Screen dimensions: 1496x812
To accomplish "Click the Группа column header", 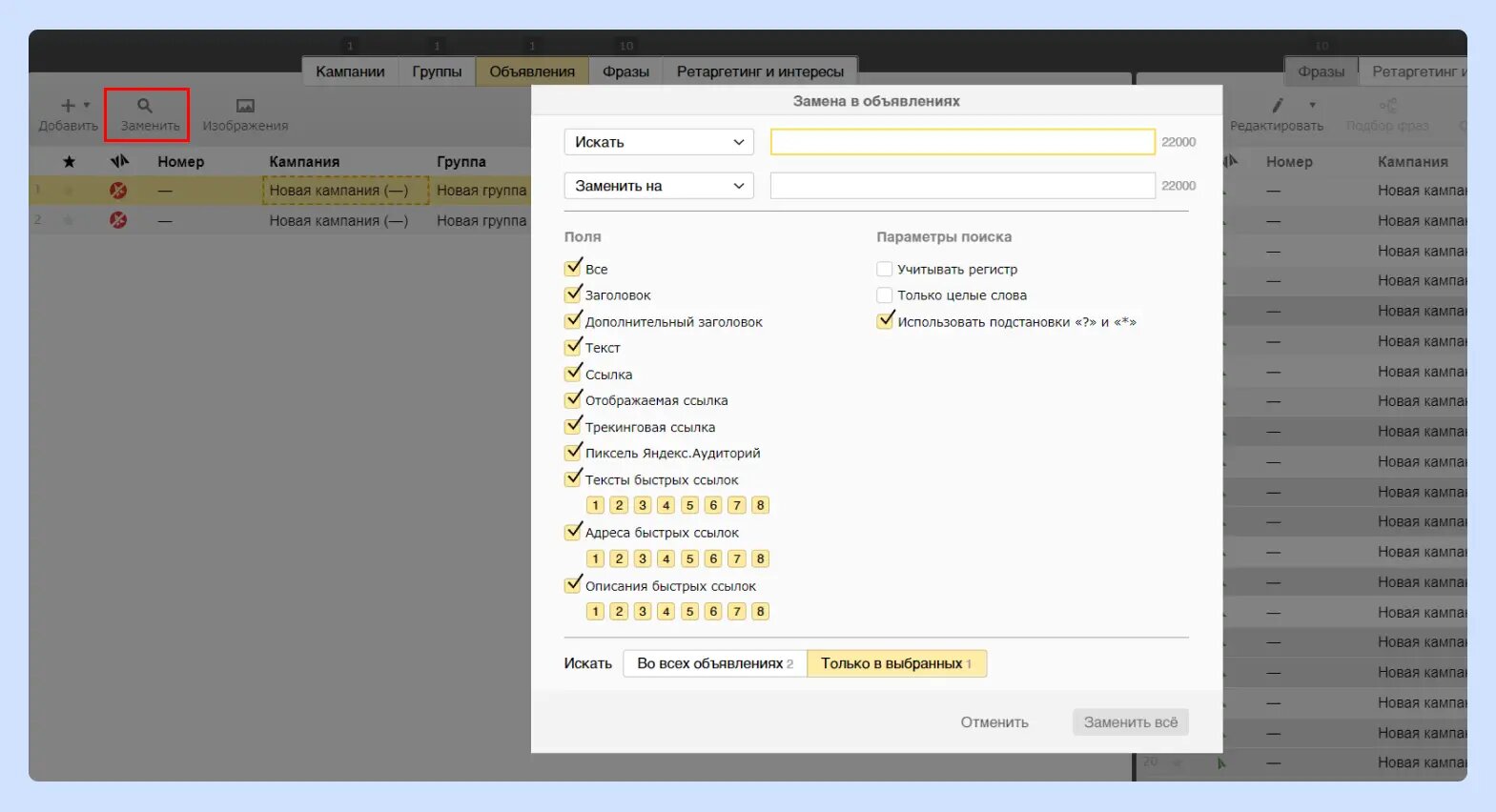I will click(x=461, y=162).
